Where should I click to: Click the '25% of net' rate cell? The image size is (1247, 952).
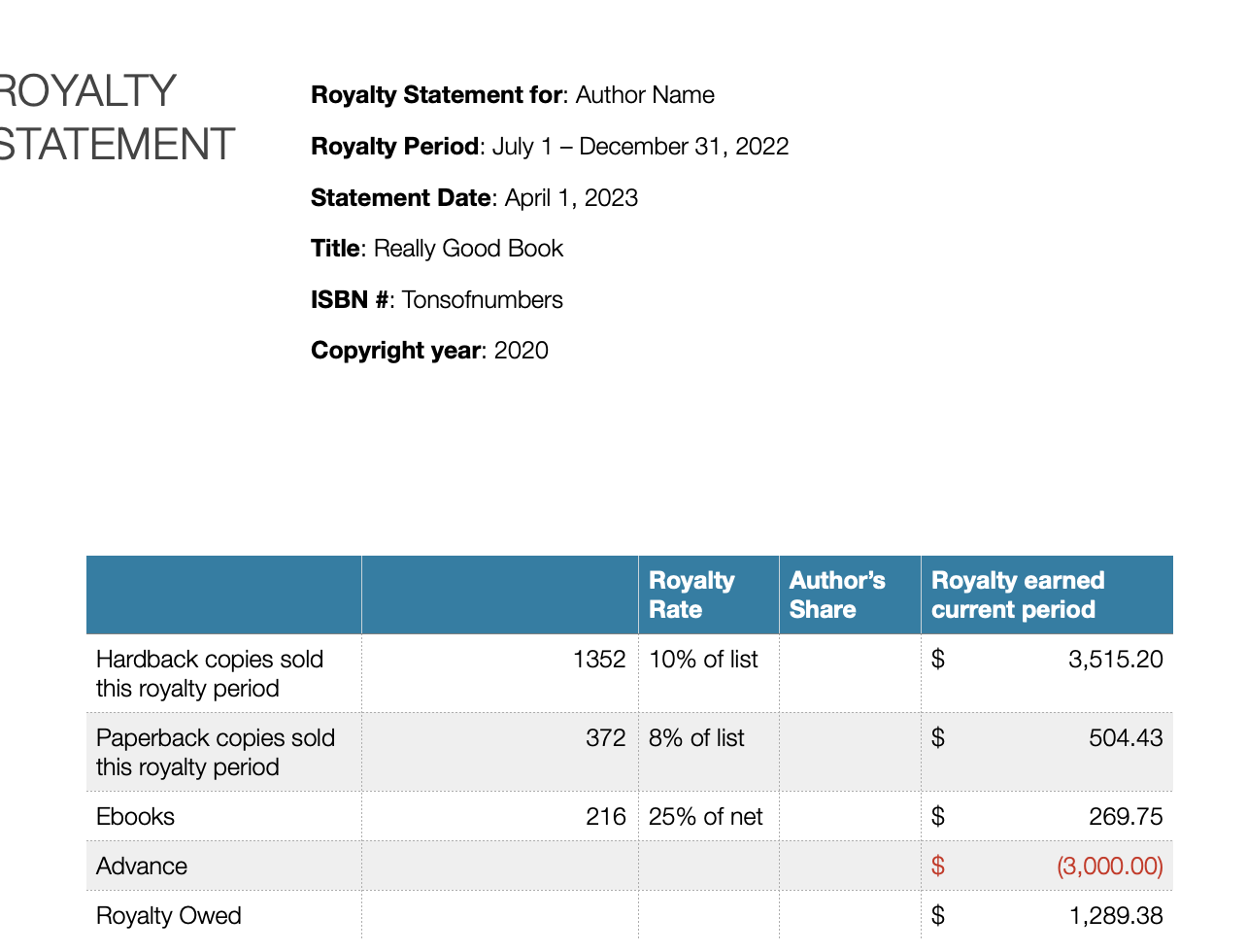coord(709,816)
